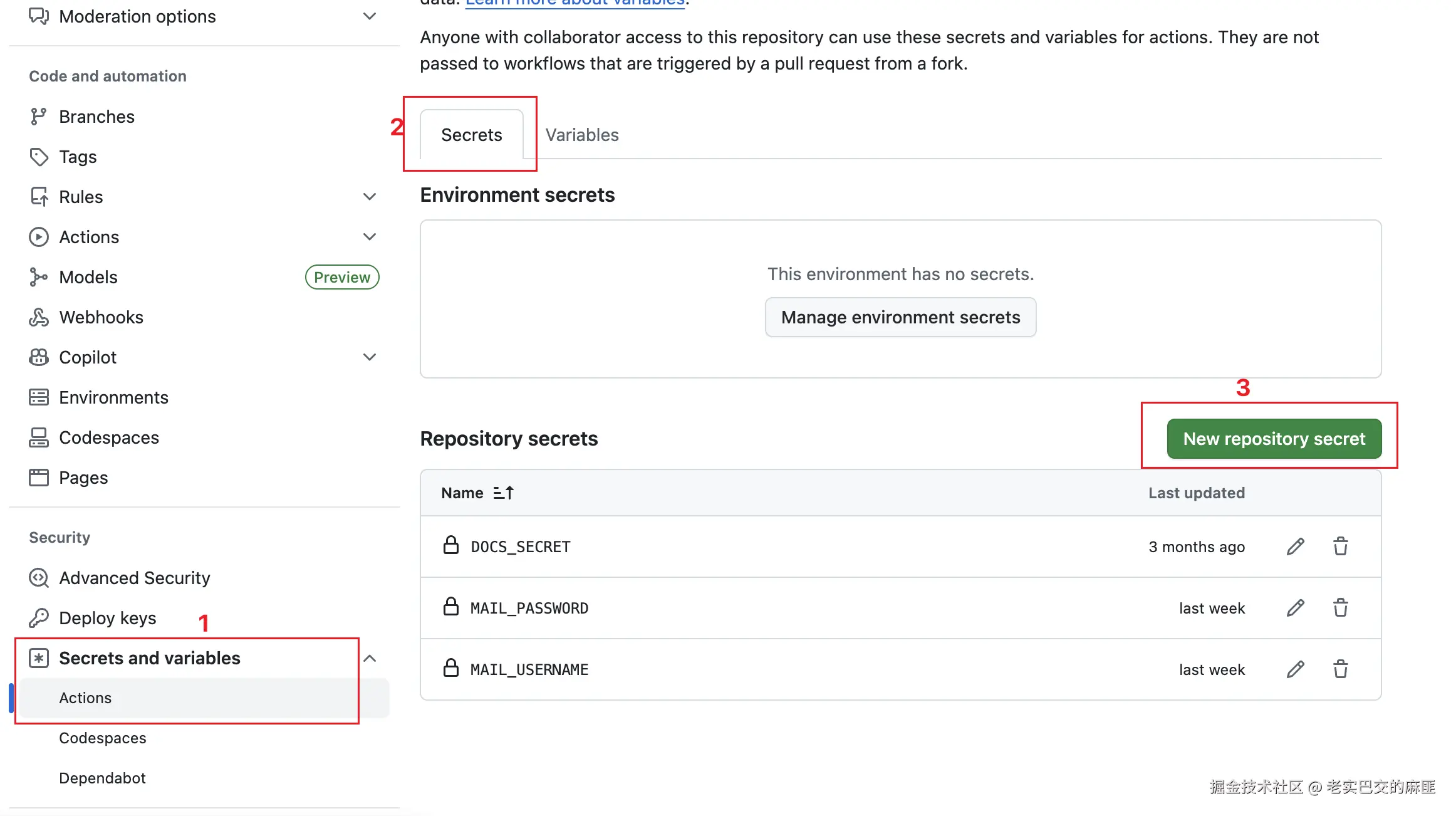Image resolution: width=1456 pixels, height=816 pixels.
Task: Edit the DOCS_SECRET pencil icon
Action: pyautogui.click(x=1295, y=547)
